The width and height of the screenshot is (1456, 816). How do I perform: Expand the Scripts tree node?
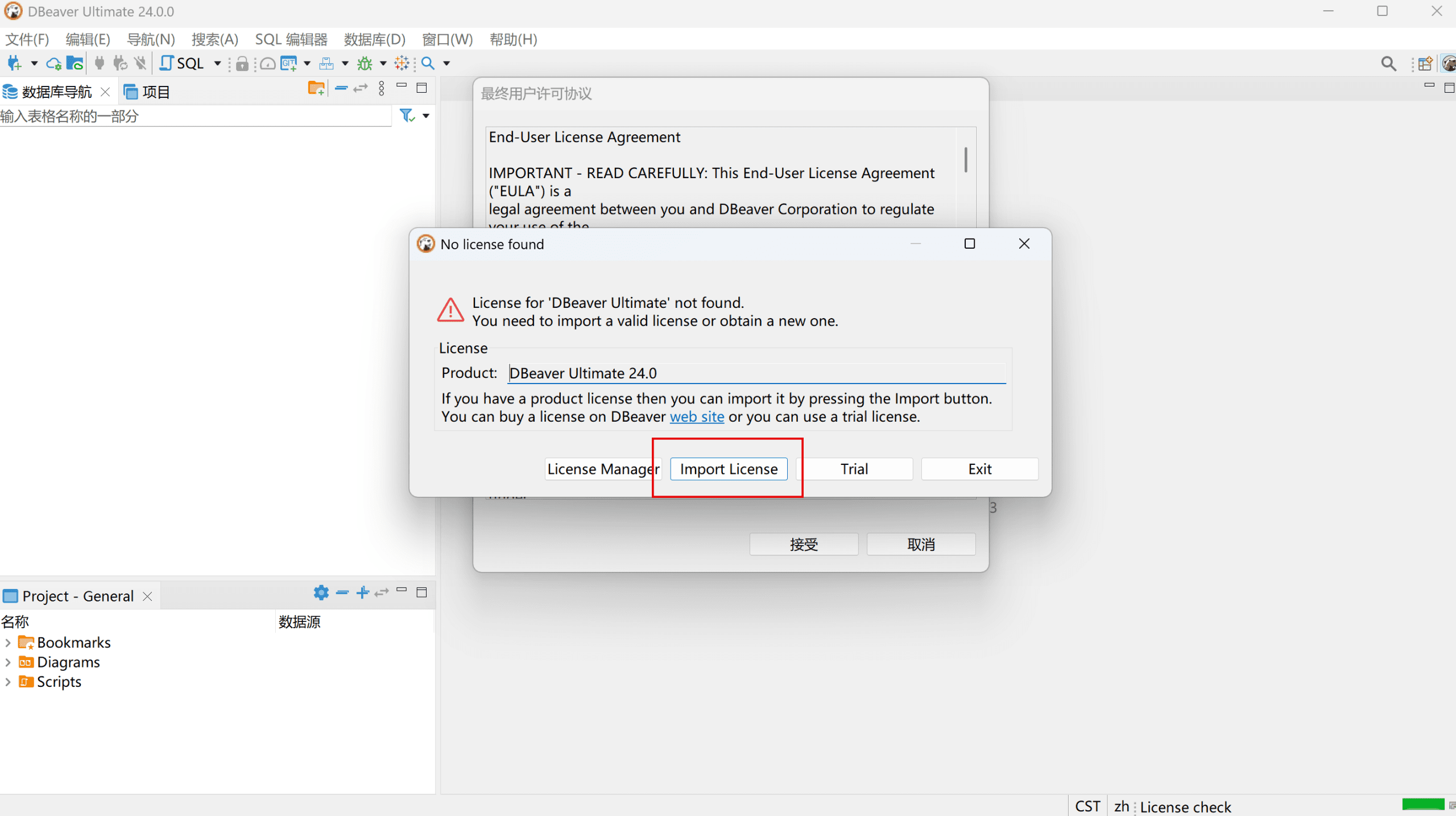coord(8,682)
